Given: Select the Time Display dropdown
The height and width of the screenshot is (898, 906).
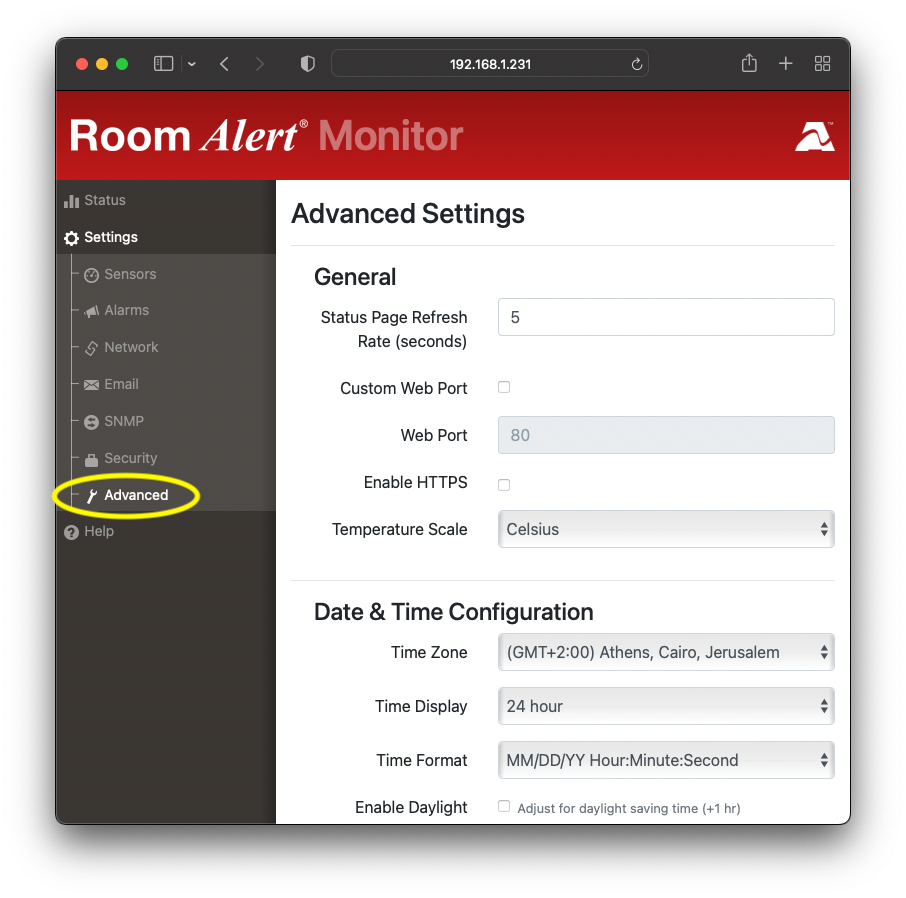Looking at the screenshot, I should click(665, 706).
